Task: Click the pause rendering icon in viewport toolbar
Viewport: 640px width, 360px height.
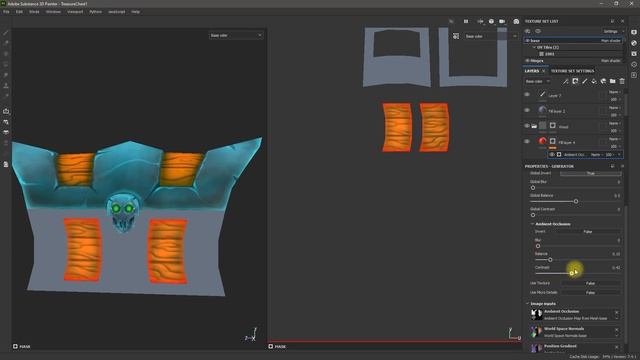Action: coord(466,21)
